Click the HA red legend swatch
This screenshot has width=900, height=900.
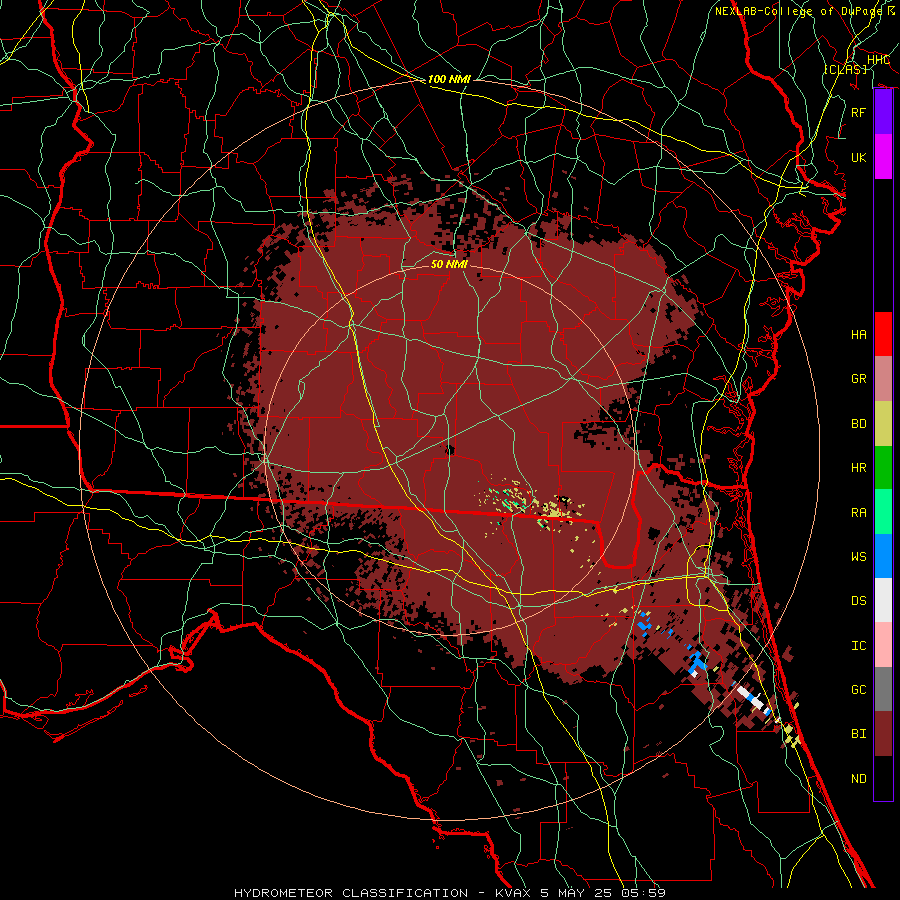883,334
